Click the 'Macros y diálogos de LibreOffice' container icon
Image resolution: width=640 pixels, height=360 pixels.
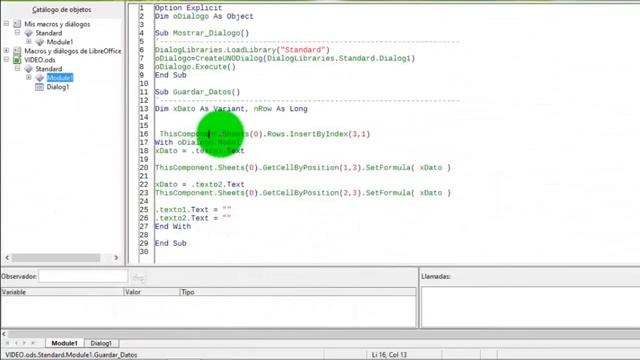pyautogui.click(x=17, y=51)
